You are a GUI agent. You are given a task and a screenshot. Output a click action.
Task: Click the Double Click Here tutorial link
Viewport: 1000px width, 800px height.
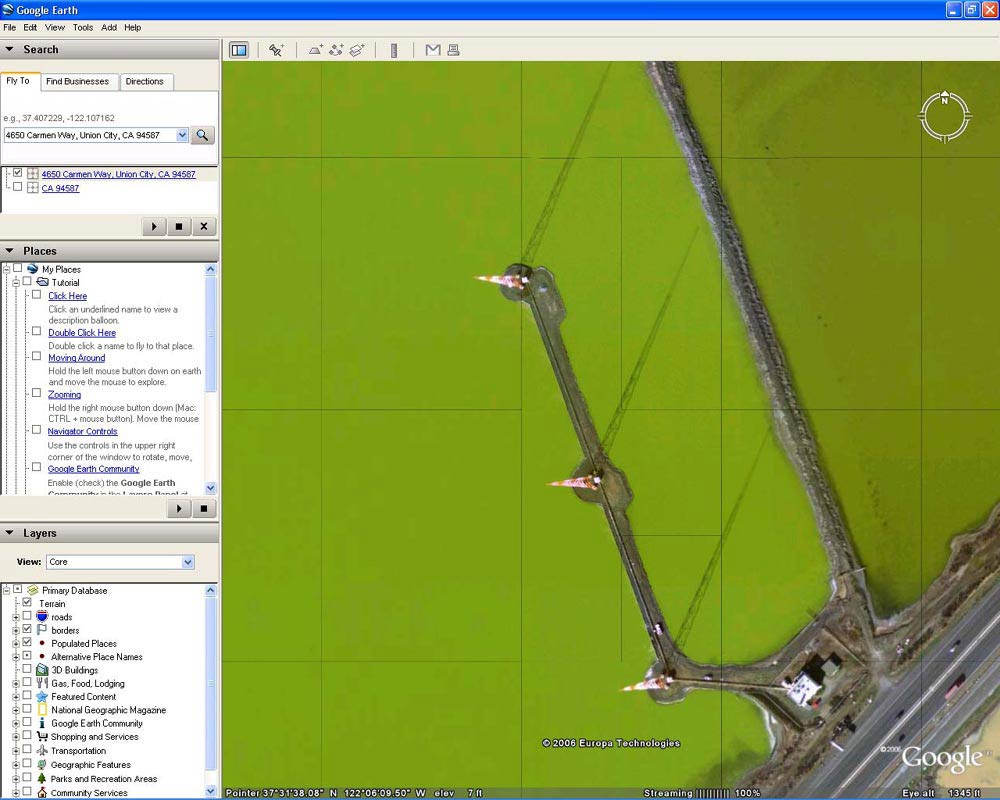(82, 333)
